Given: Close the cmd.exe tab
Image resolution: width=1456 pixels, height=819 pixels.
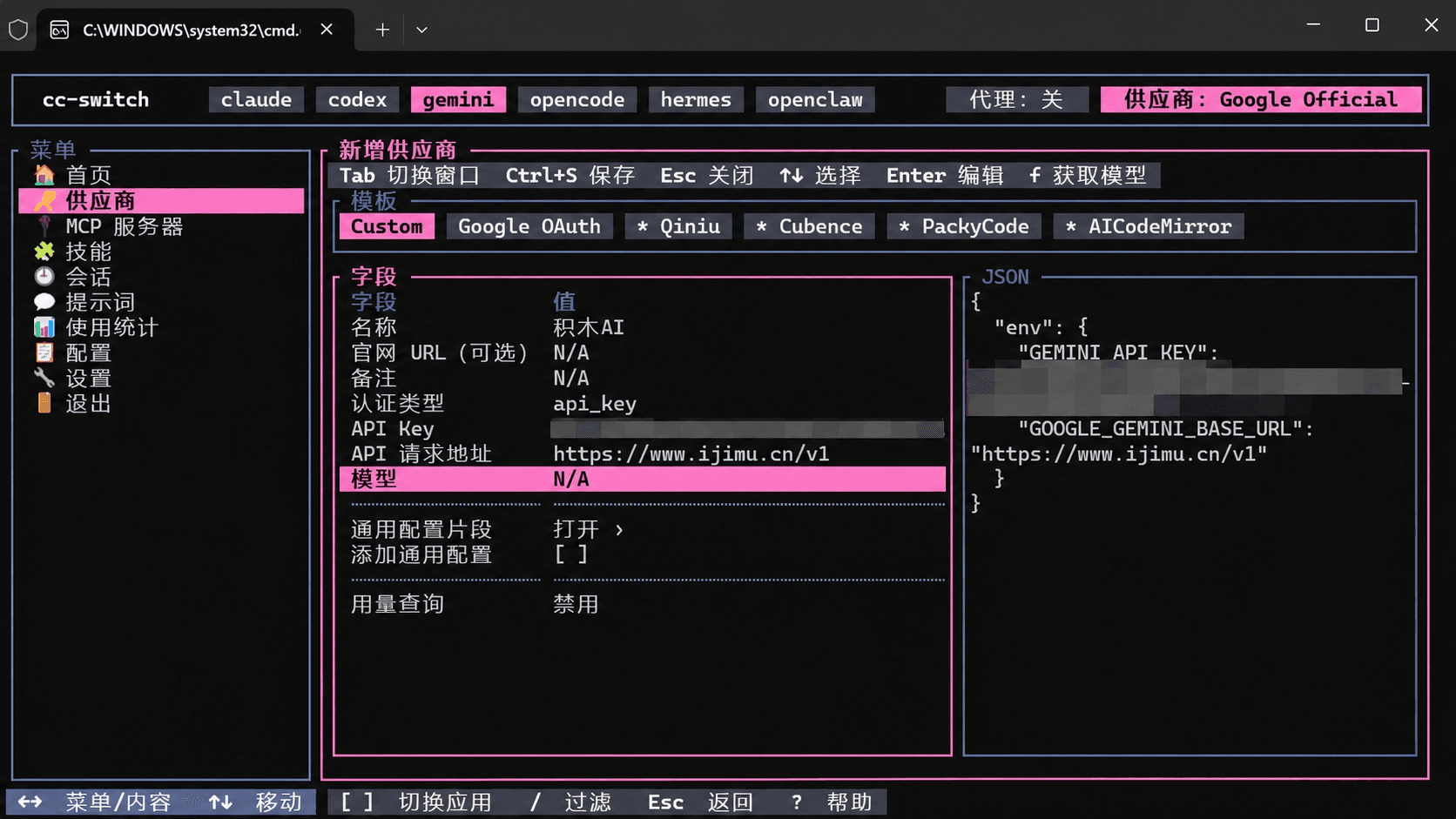Looking at the screenshot, I should pyautogui.click(x=327, y=30).
